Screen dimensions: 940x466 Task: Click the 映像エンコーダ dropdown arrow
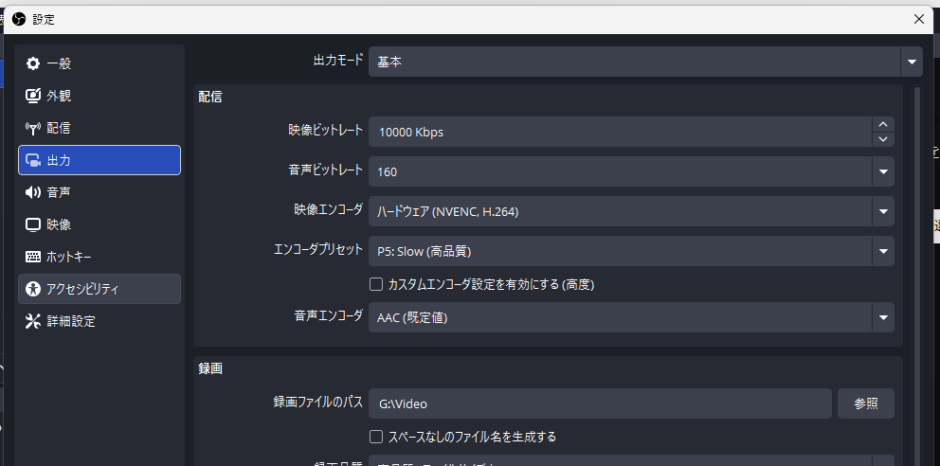point(883,211)
